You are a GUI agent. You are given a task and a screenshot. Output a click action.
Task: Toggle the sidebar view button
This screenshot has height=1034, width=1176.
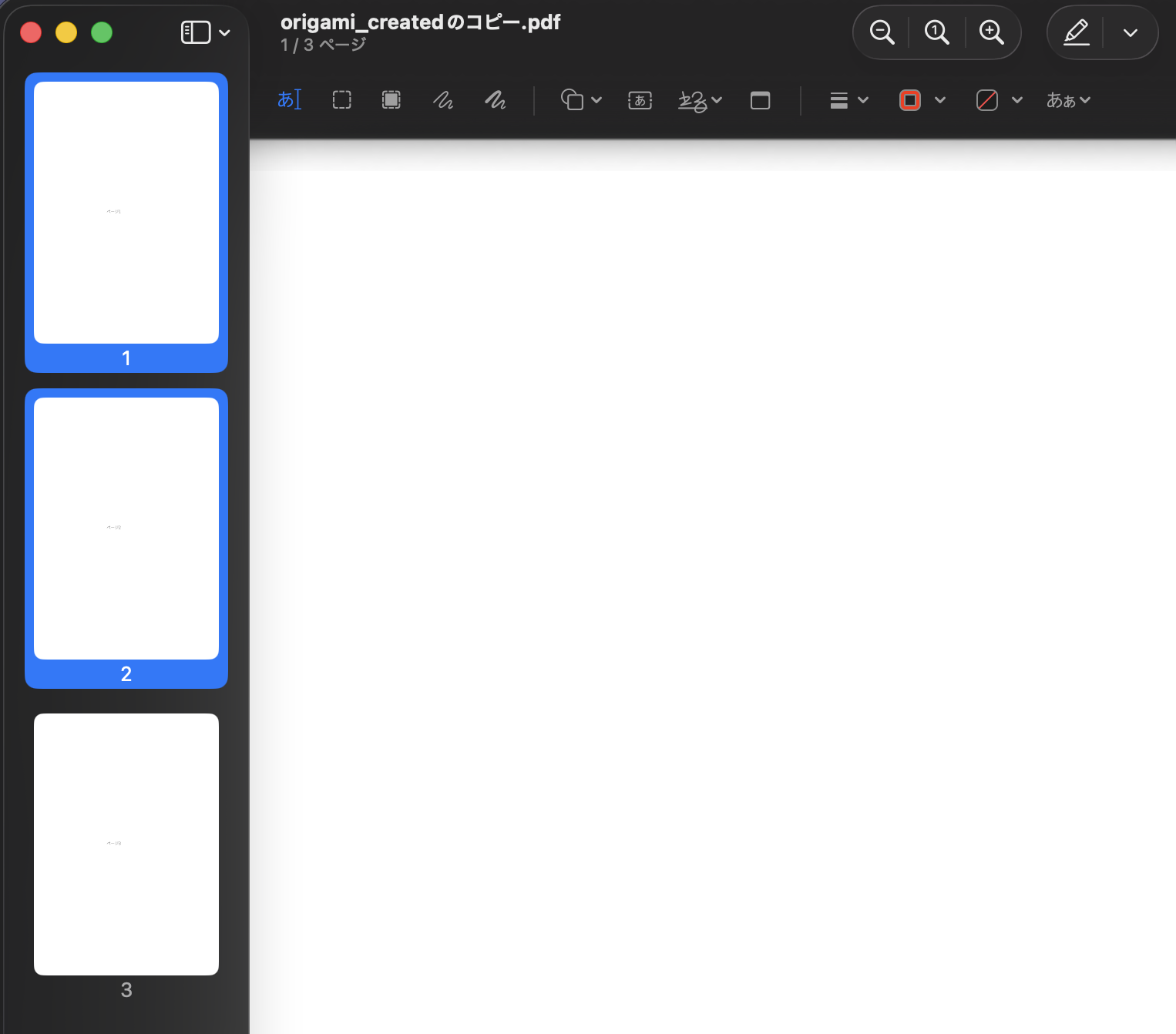pos(196,32)
